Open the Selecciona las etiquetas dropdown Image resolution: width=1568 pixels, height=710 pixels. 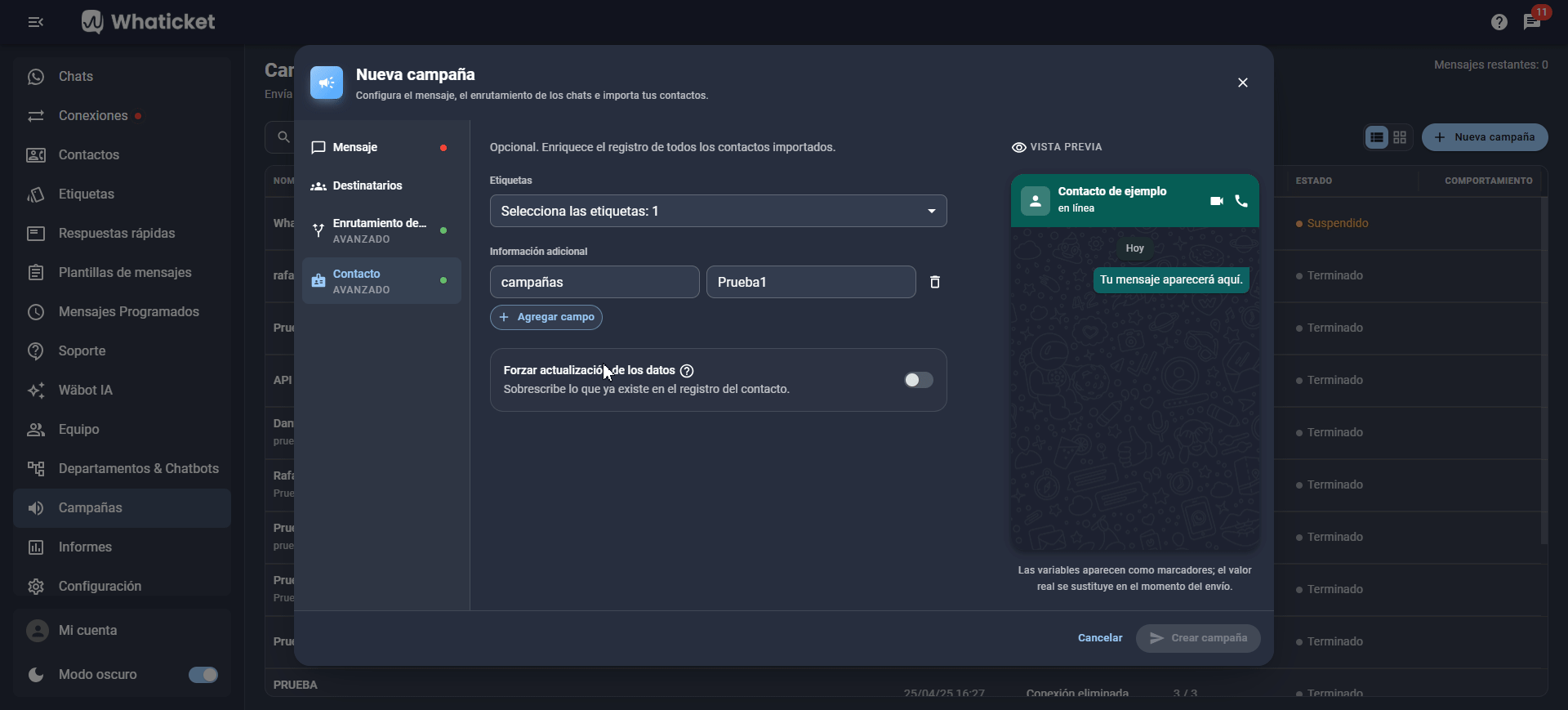click(x=719, y=211)
